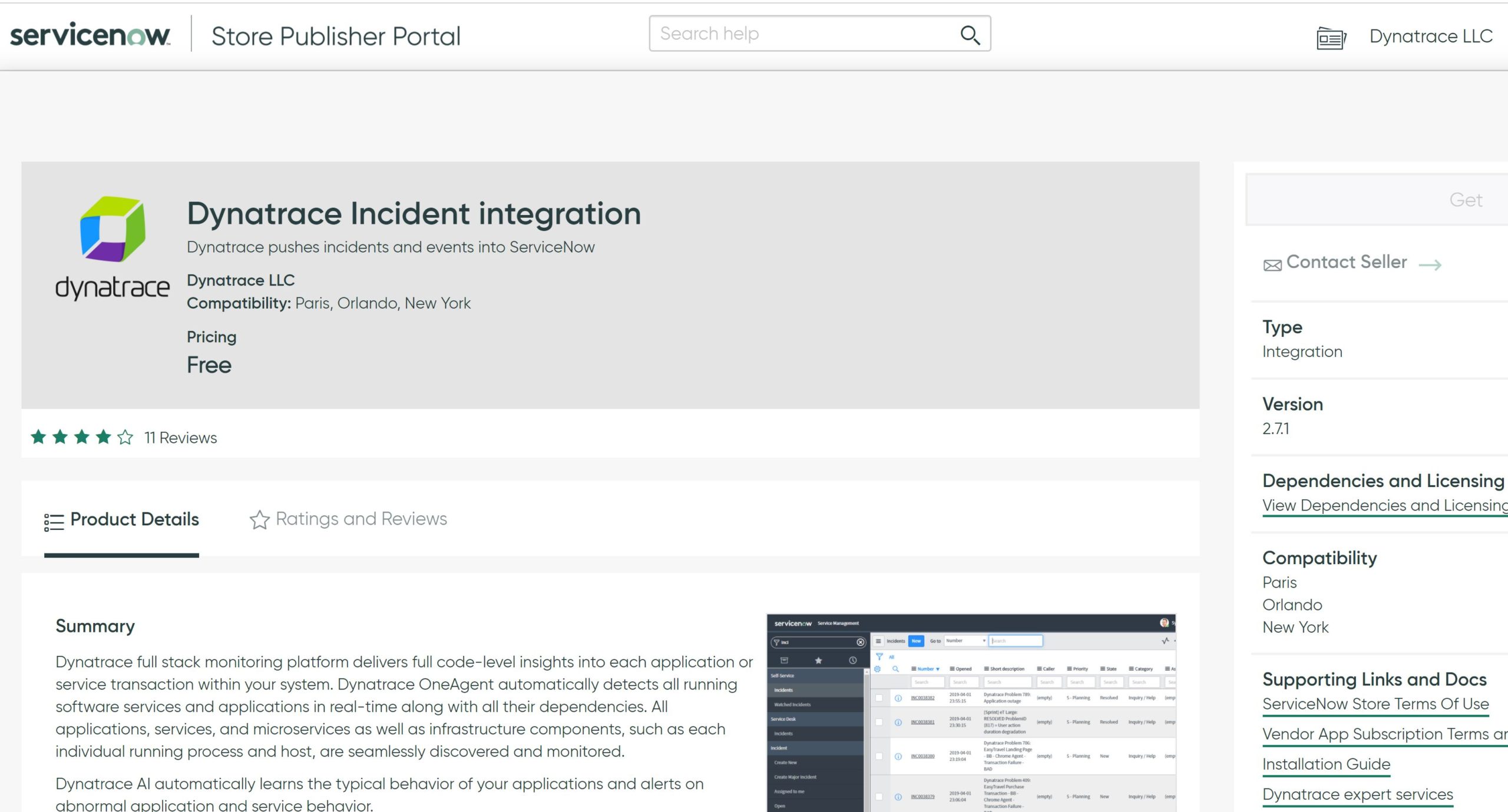This screenshot has height=812, width=1508.
Task: Click the fifth empty rating star
Action: click(x=125, y=437)
